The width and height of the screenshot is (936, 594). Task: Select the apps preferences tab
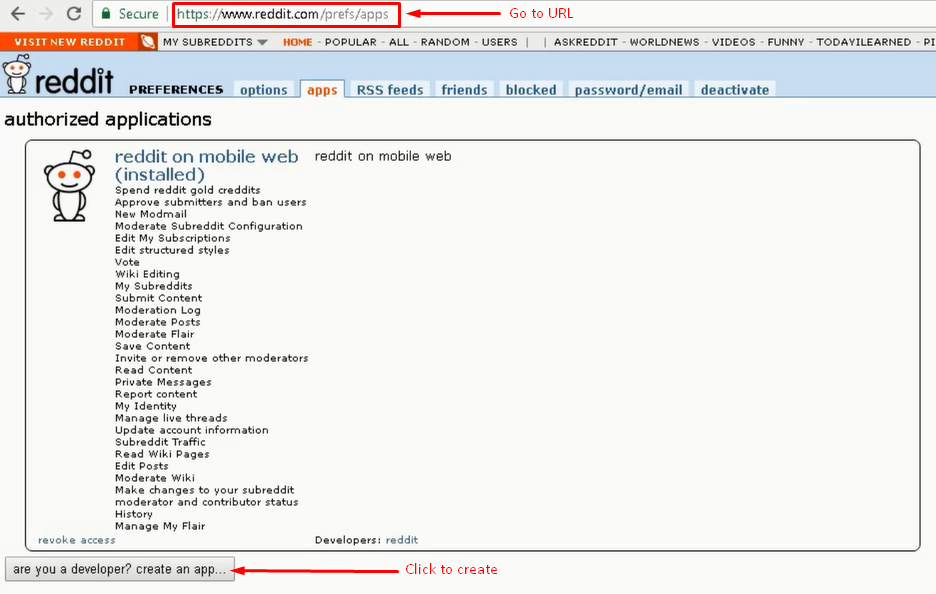[322, 89]
